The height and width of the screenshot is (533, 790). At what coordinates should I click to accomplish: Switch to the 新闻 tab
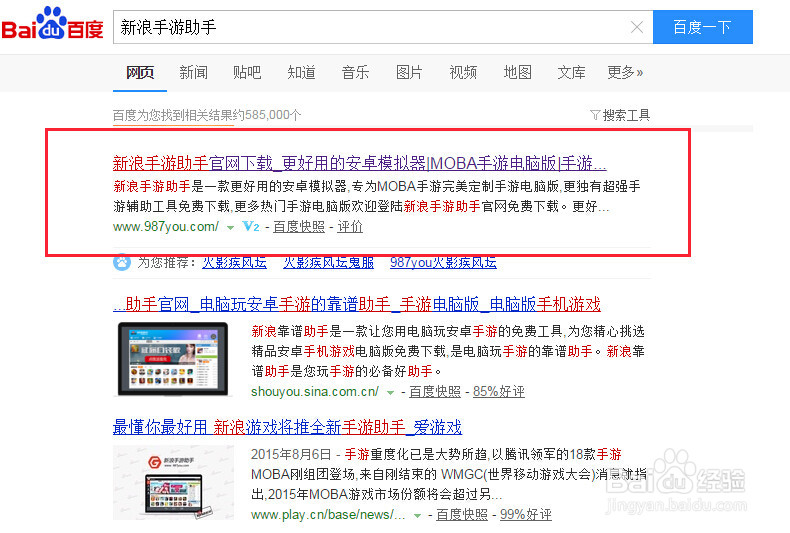(193, 73)
